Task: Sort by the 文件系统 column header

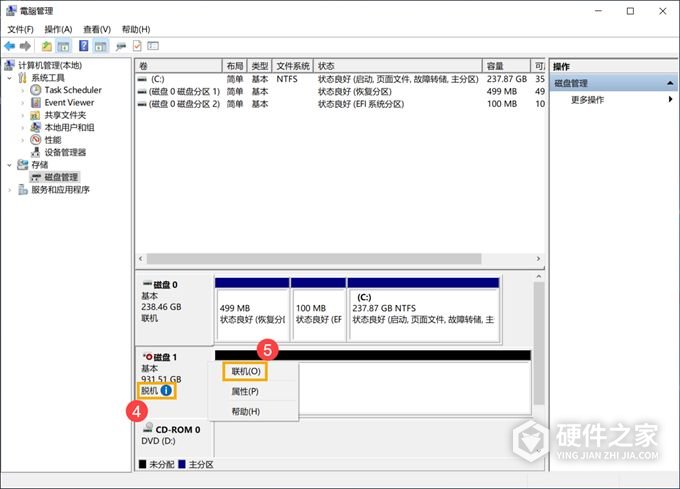Action: tap(293, 66)
